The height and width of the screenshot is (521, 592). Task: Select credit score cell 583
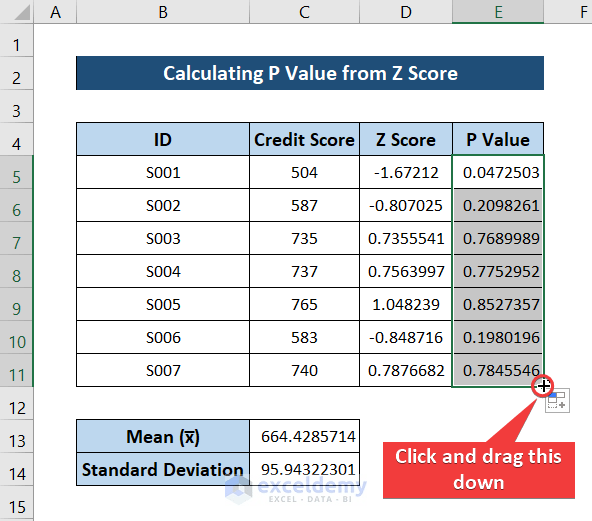pyautogui.click(x=304, y=337)
